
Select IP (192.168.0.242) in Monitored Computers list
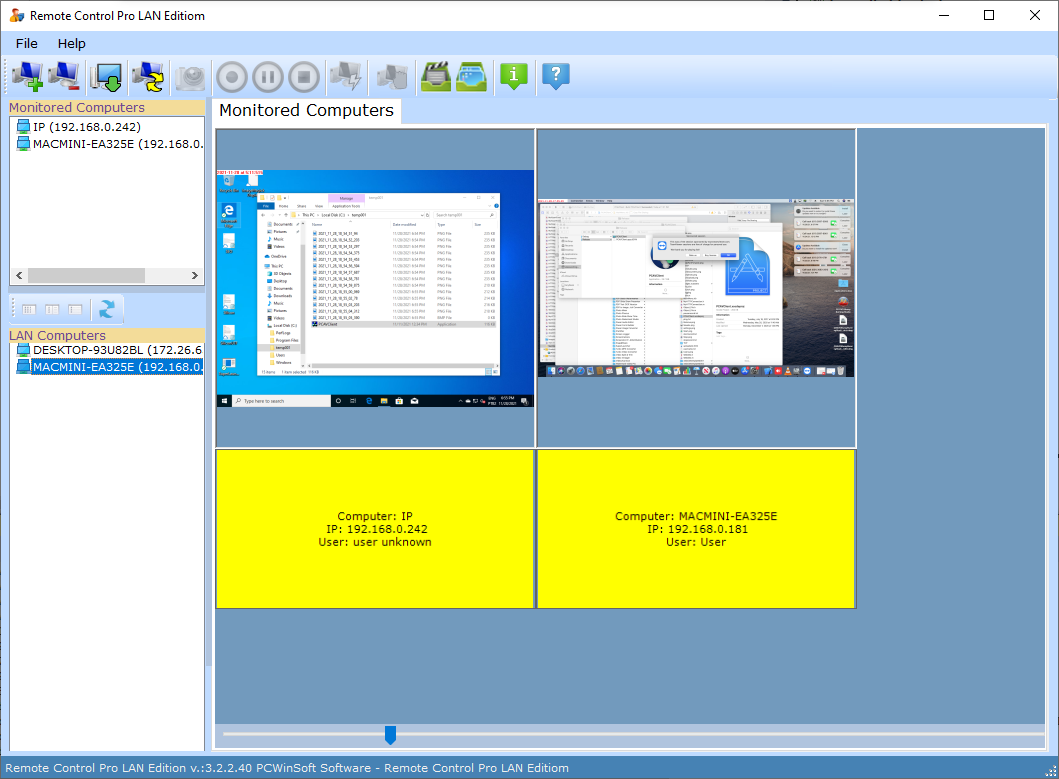pyautogui.click(x=86, y=126)
